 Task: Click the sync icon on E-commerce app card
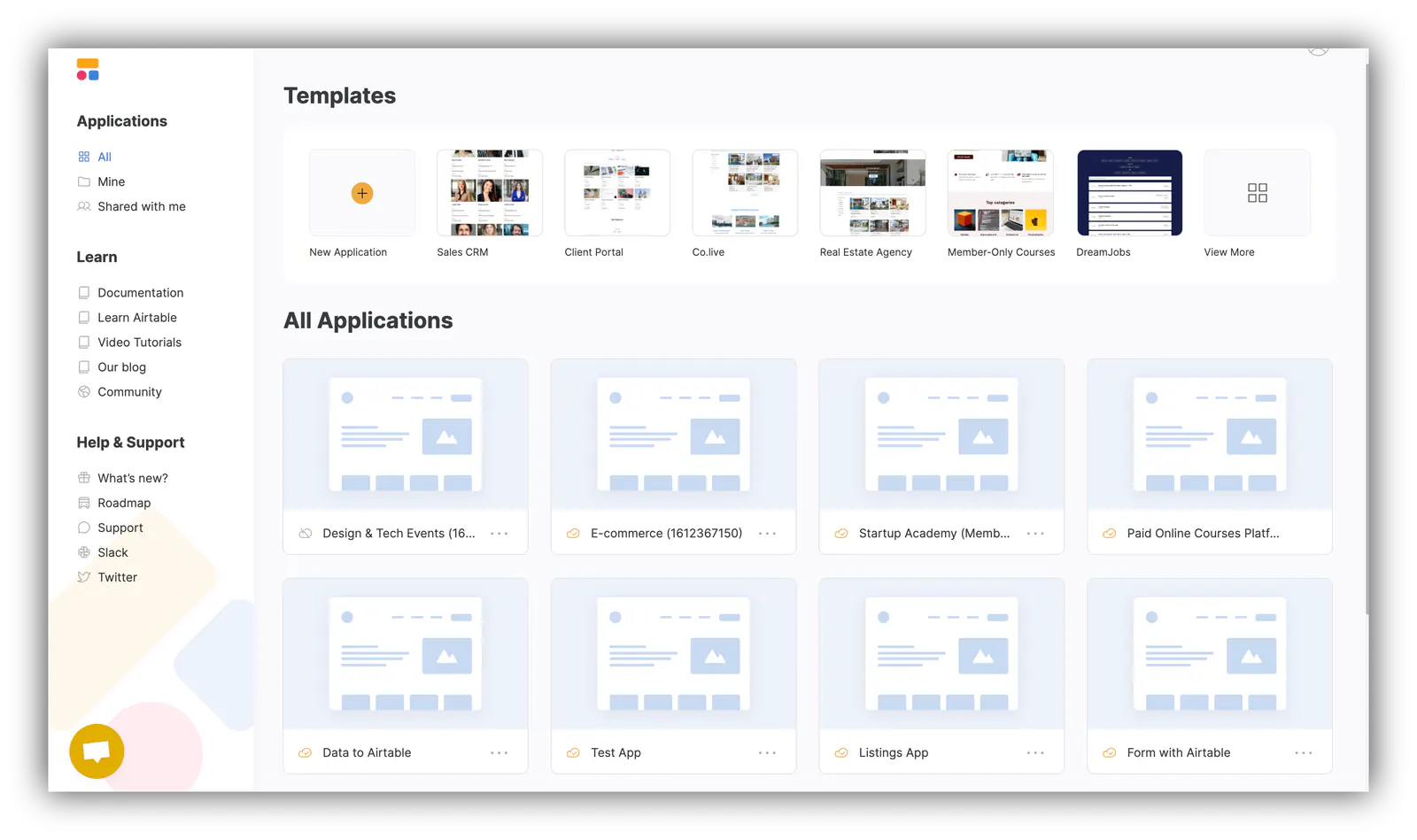tap(573, 534)
